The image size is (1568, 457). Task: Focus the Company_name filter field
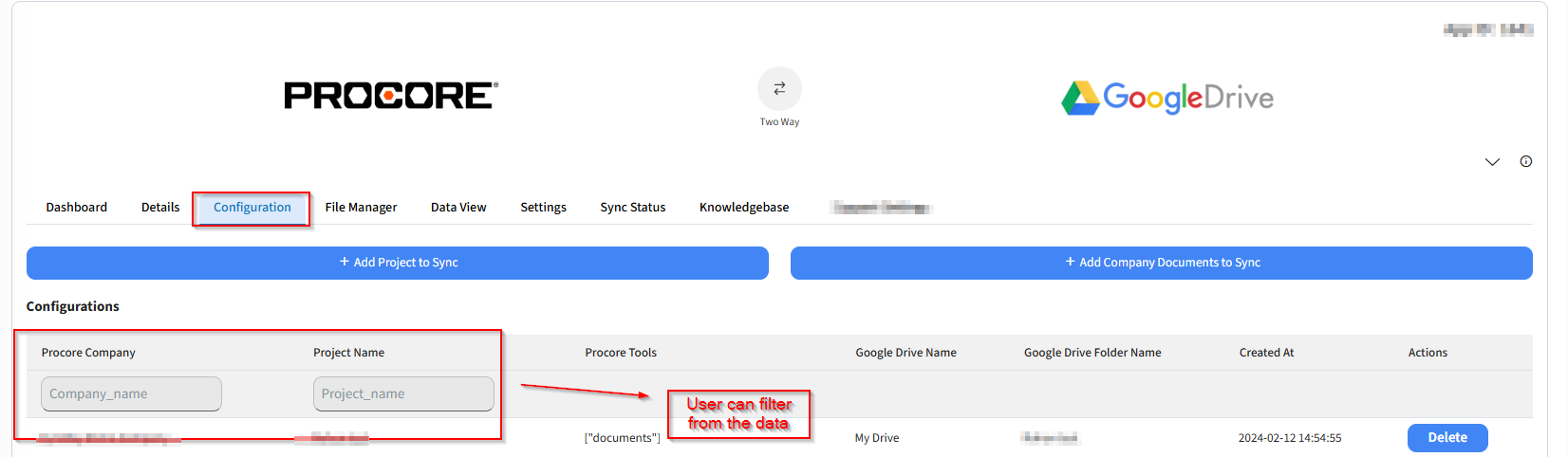click(131, 394)
